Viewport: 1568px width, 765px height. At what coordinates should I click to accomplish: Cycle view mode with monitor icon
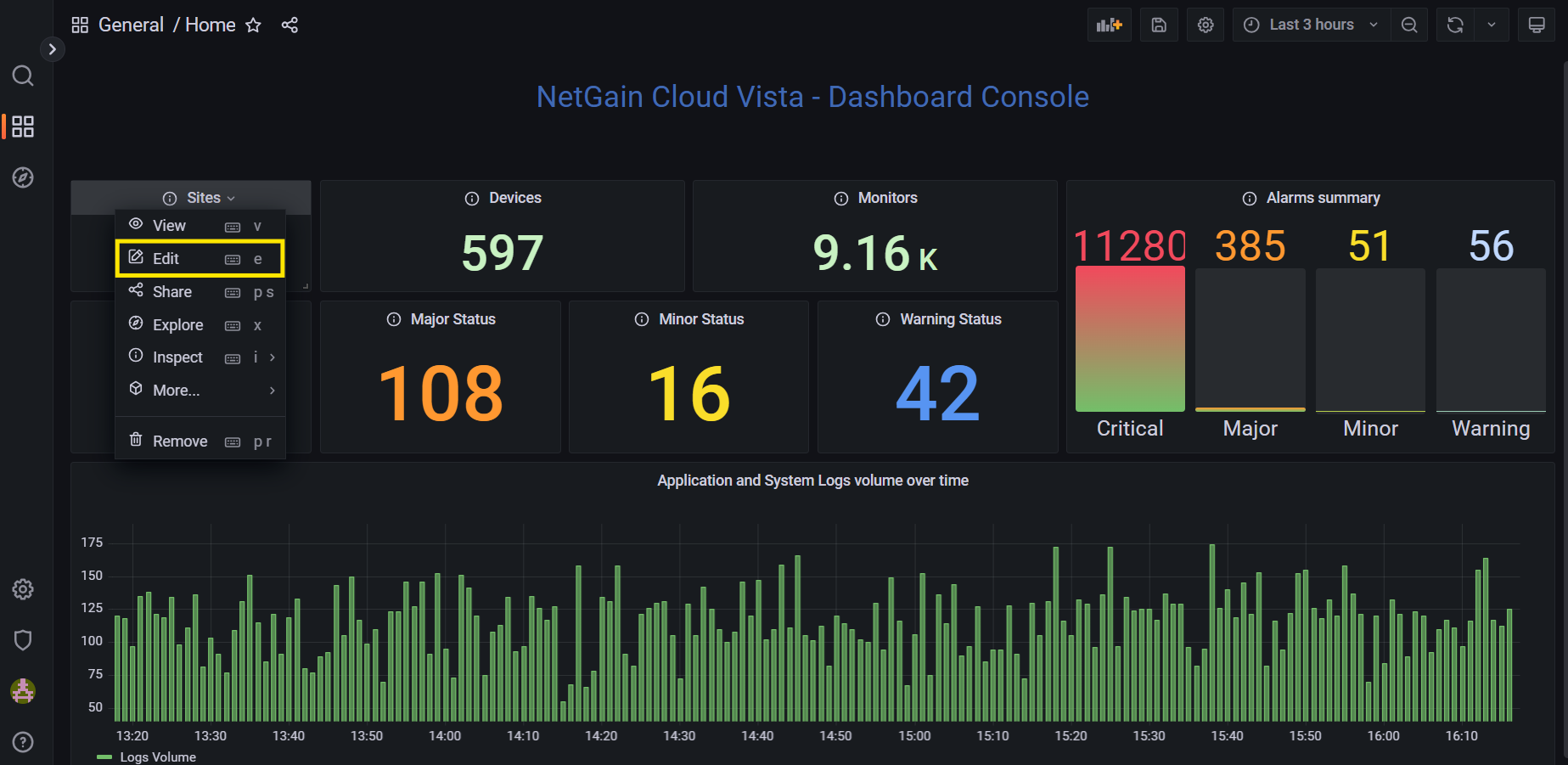[x=1537, y=25]
